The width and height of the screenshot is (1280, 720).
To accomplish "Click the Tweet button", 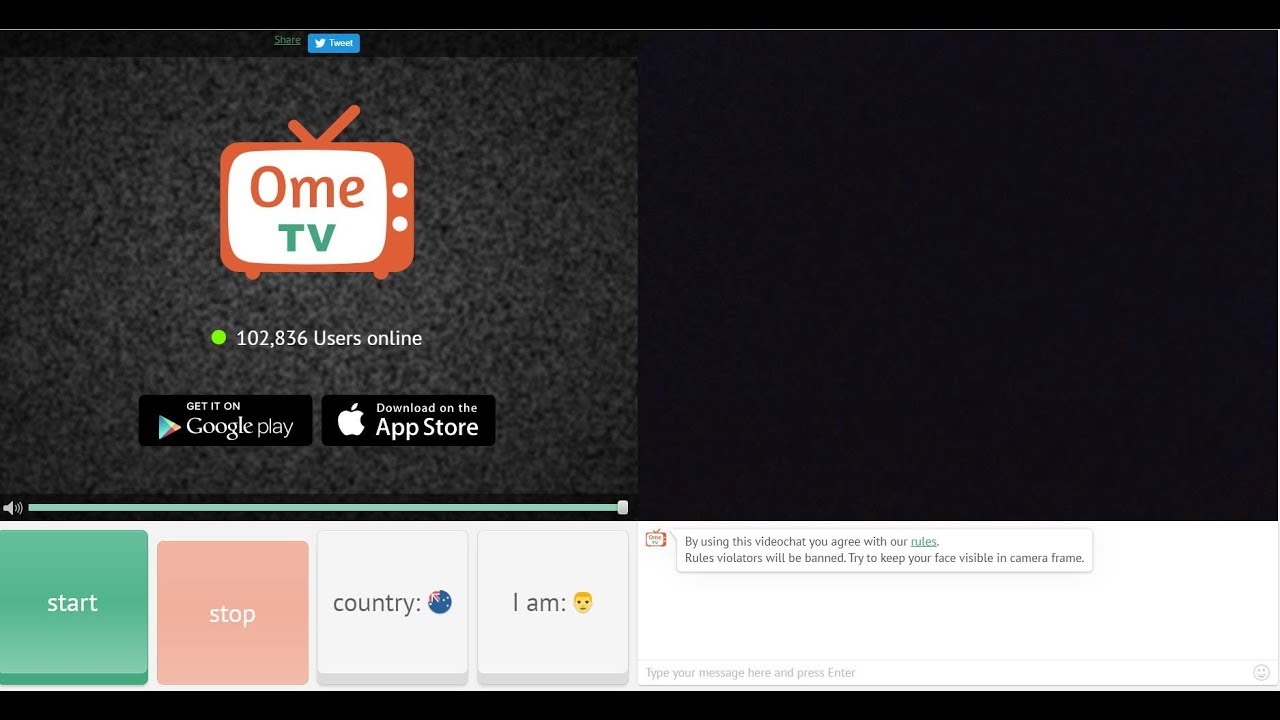I will (333, 43).
